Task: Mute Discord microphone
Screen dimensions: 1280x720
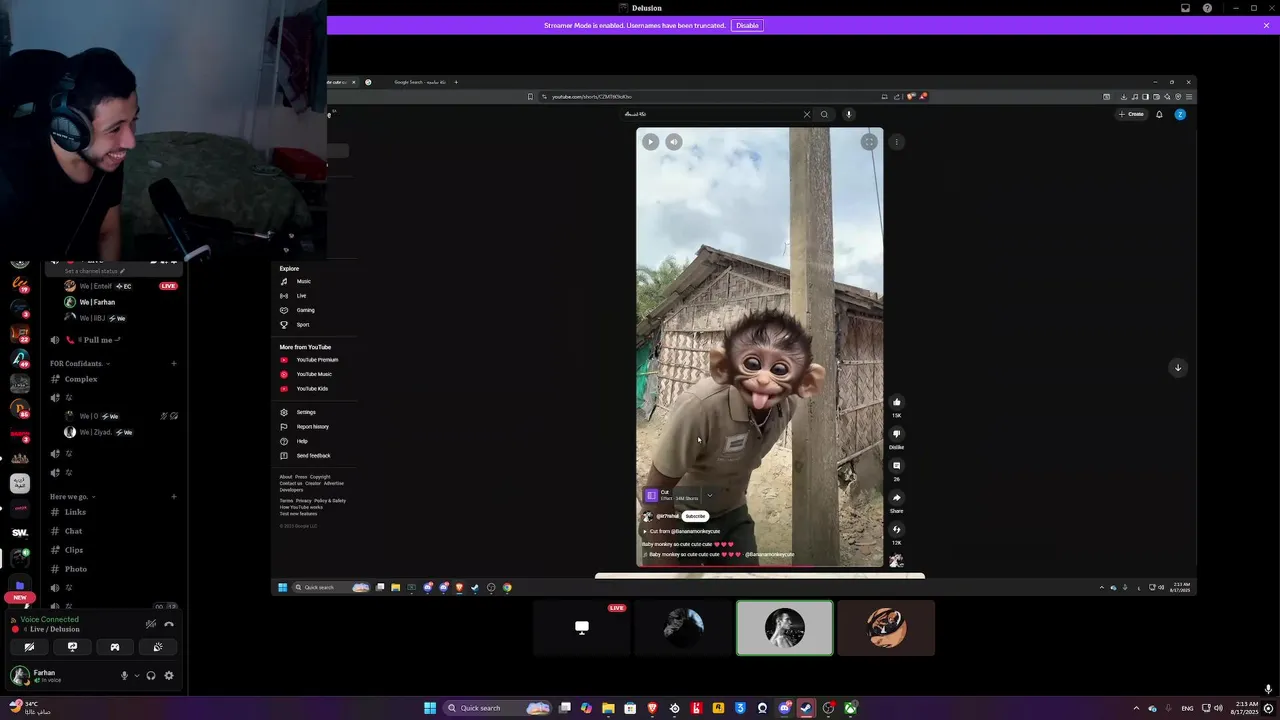Action: [x=124, y=676]
